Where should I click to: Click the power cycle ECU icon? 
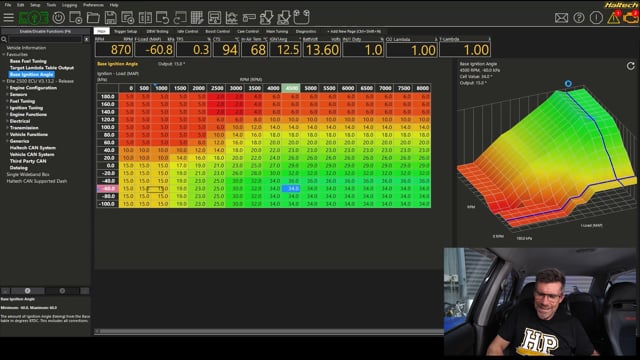59,18
